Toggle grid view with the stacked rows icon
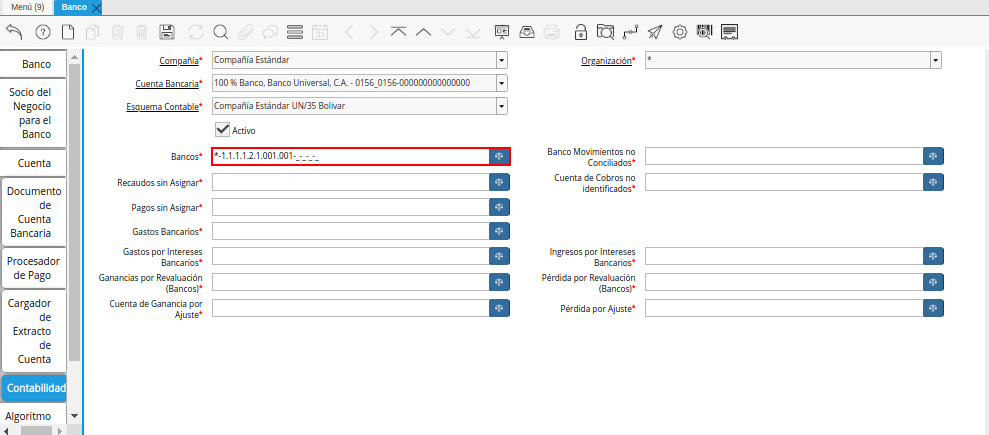This screenshot has height=435, width=989. tap(295, 32)
